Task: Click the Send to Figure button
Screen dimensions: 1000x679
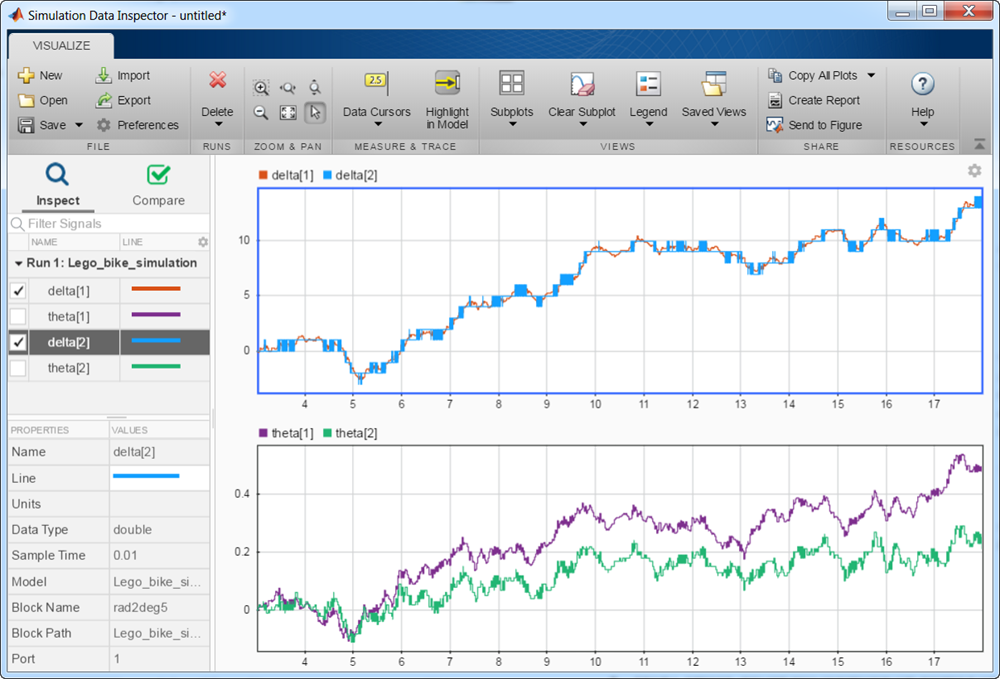Action: pyautogui.click(x=815, y=125)
